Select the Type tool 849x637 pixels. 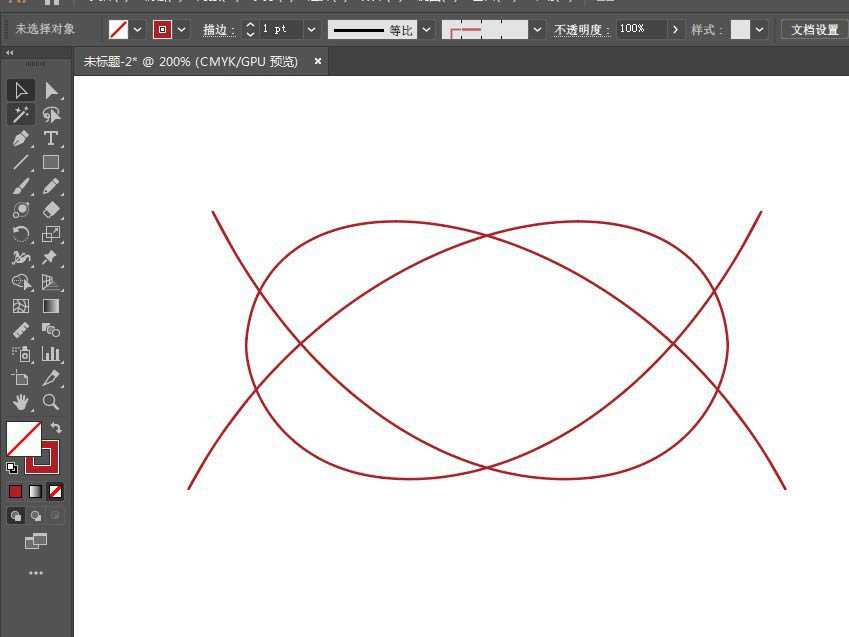[51, 138]
